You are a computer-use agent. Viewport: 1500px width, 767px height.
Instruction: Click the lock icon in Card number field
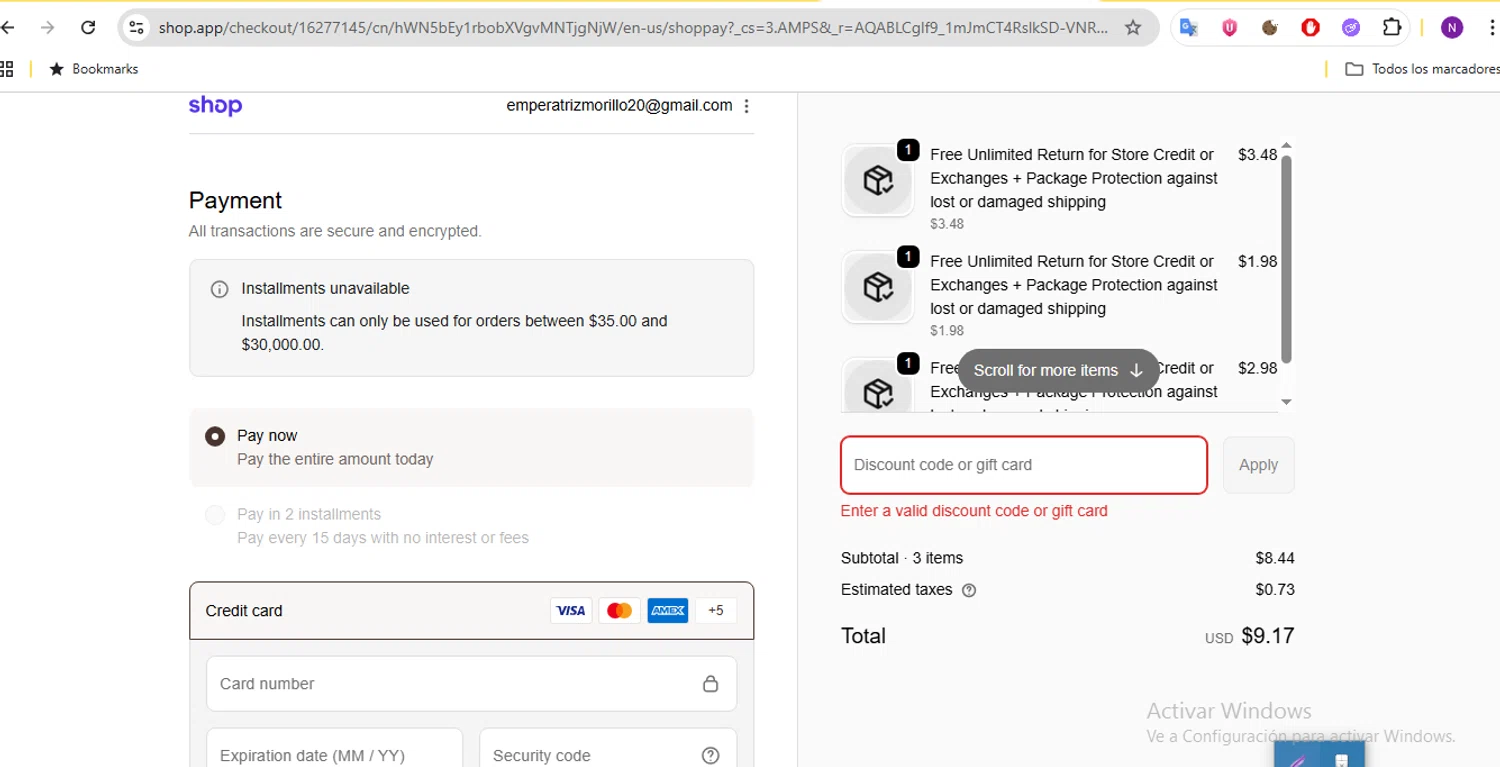pyautogui.click(x=710, y=684)
